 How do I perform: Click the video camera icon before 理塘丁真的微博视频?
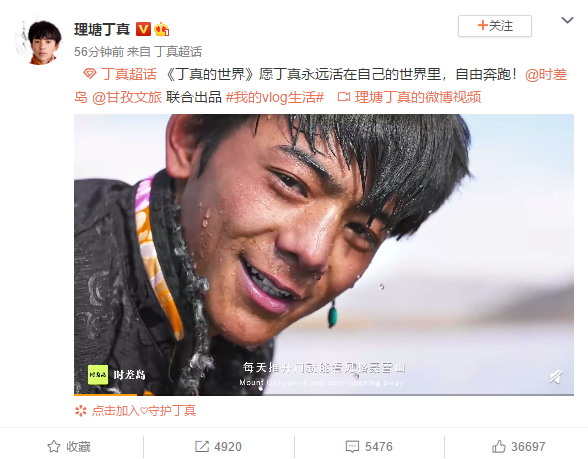coord(344,97)
